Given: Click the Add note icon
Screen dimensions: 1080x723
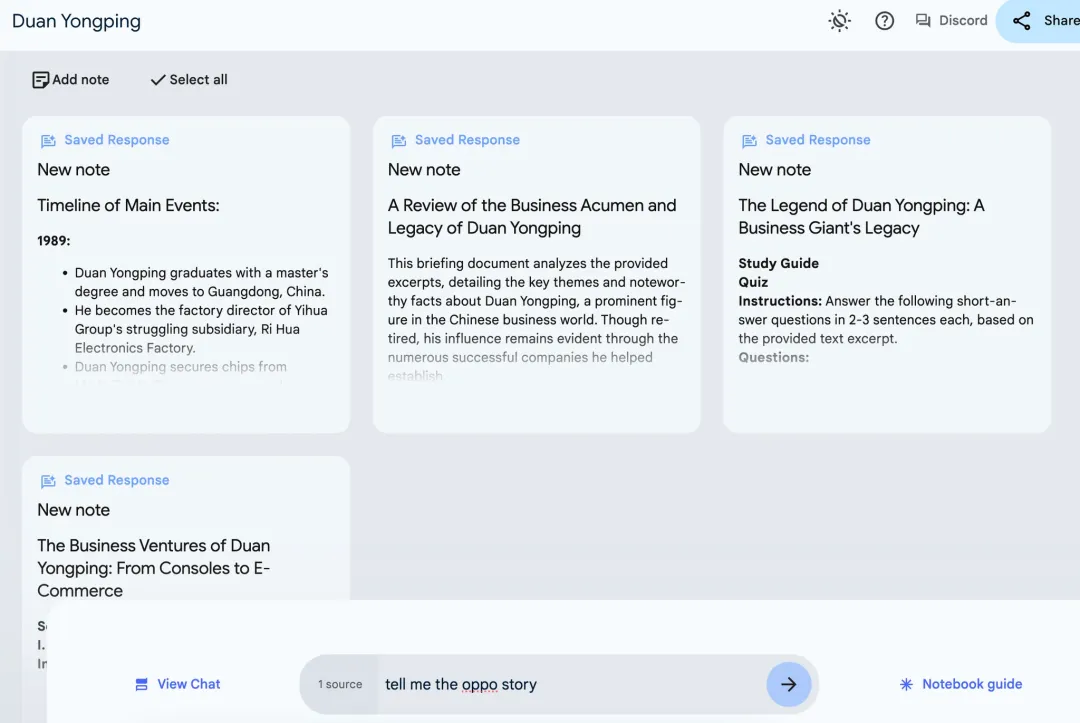Looking at the screenshot, I should click(40, 80).
